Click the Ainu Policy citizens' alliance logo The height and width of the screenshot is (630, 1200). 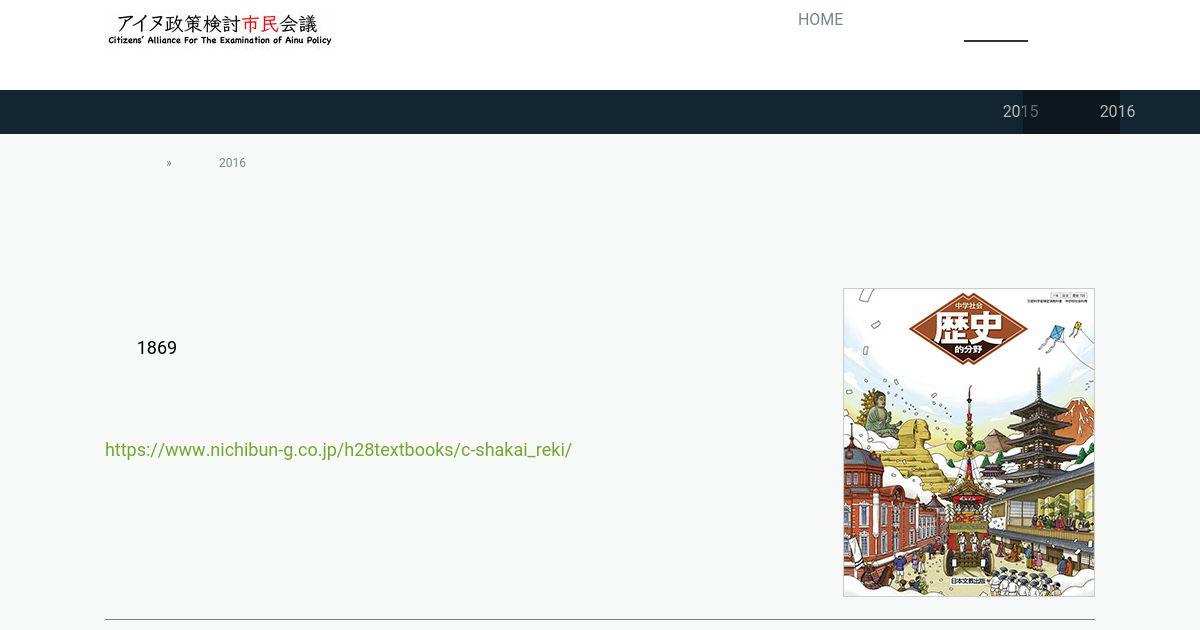220,29
